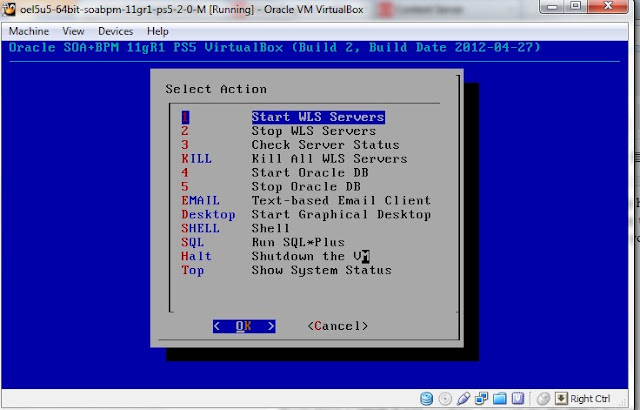Click the optical CD/DVD drive status icon
This screenshot has width=640, height=410.
(x=445, y=398)
